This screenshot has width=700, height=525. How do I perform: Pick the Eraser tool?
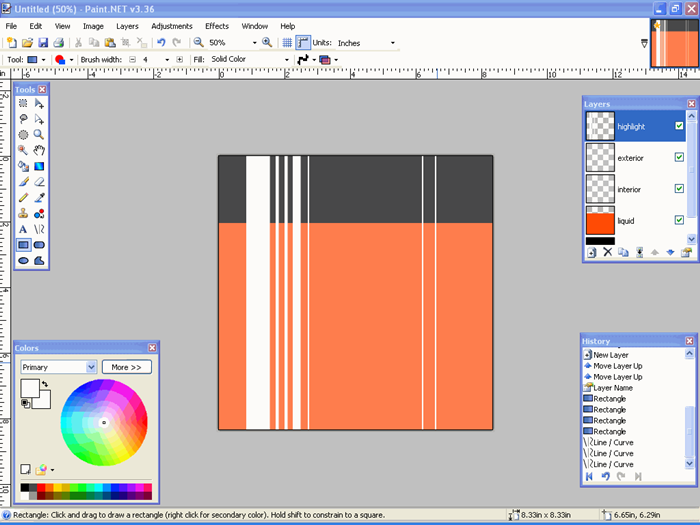[x=39, y=182]
